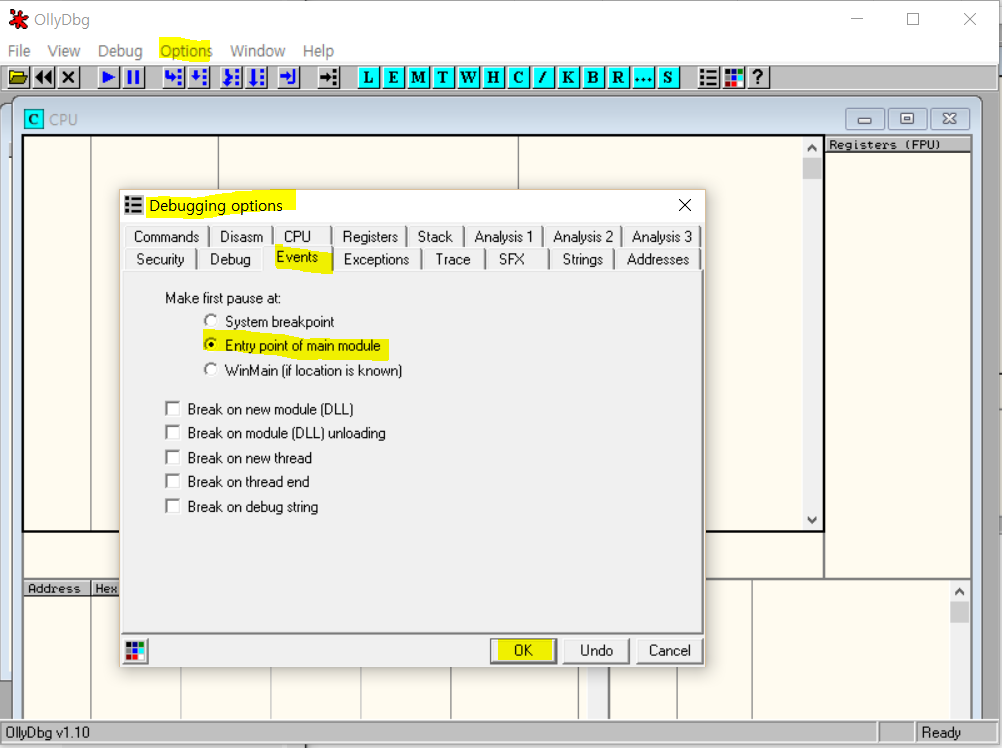Open Handles window with H button
The image size is (1002, 748).
tap(493, 78)
